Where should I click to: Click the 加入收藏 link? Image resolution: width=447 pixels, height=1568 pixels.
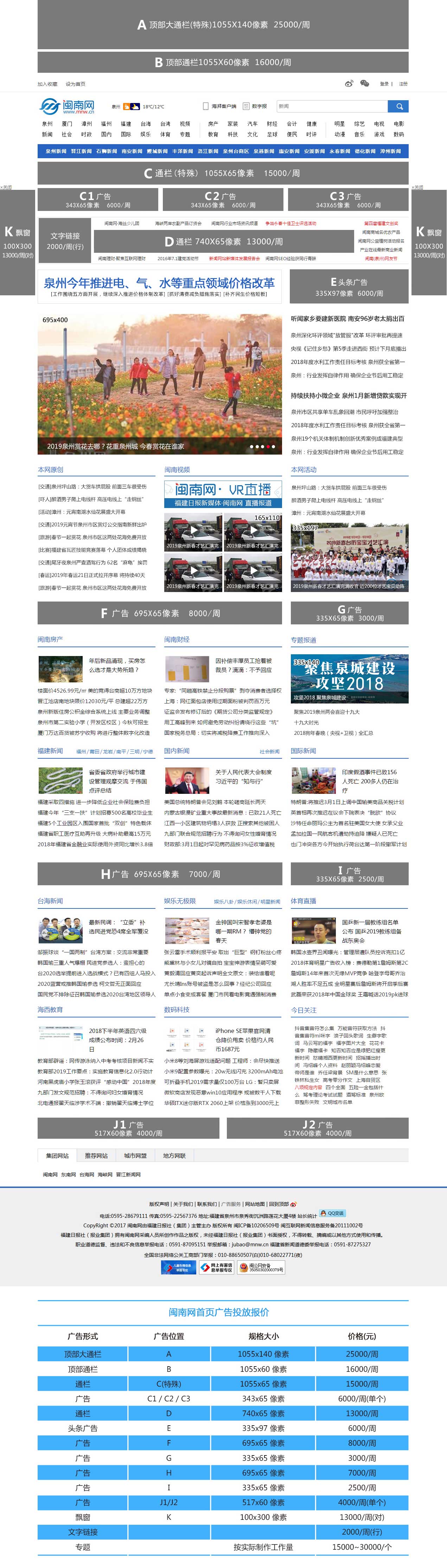(47, 84)
